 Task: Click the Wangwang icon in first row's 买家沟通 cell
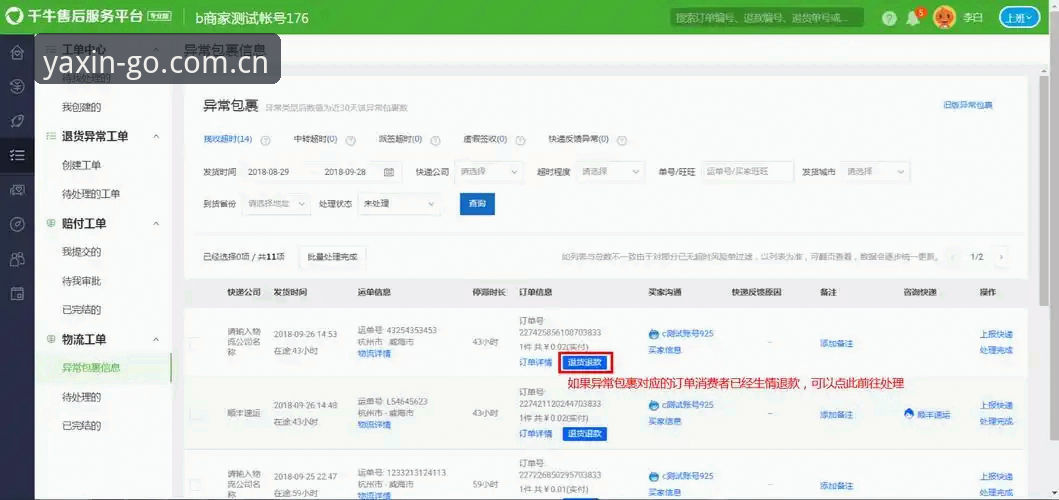tap(653, 334)
